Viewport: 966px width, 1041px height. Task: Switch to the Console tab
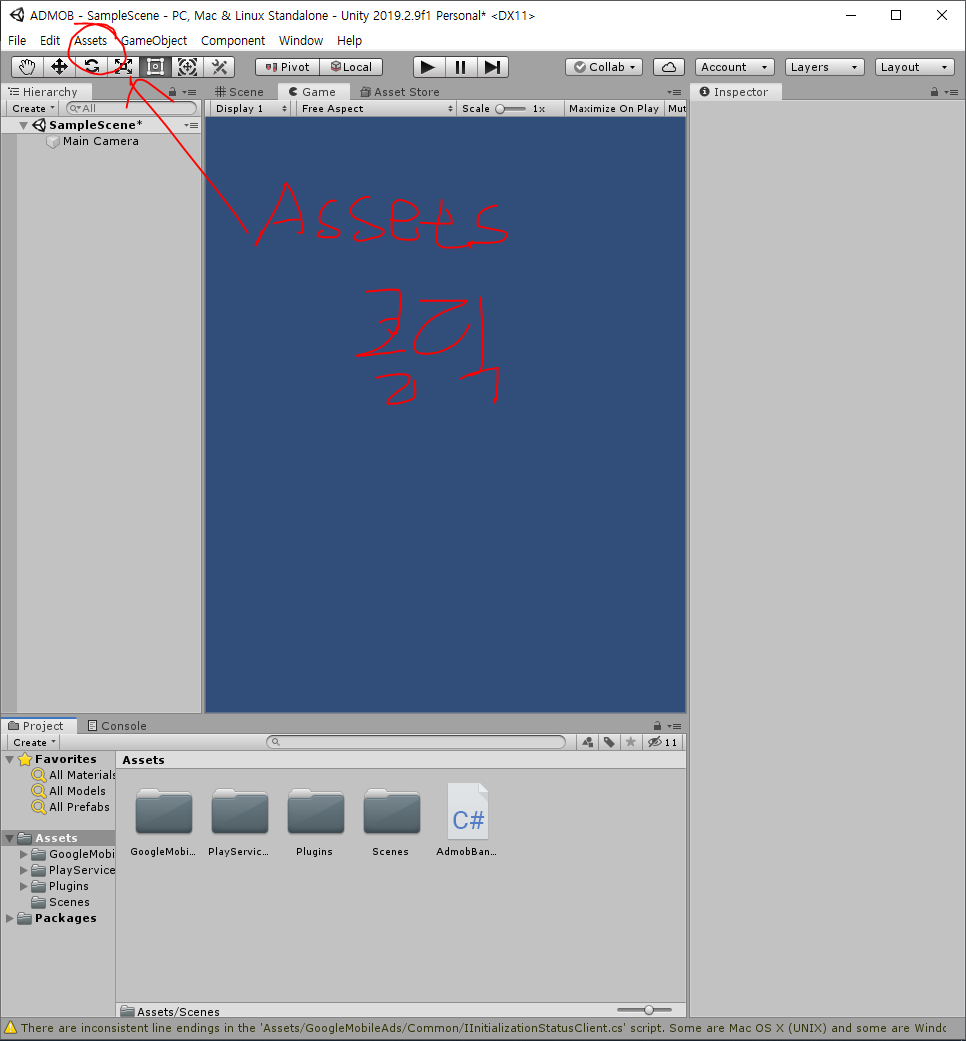click(x=117, y=726)
